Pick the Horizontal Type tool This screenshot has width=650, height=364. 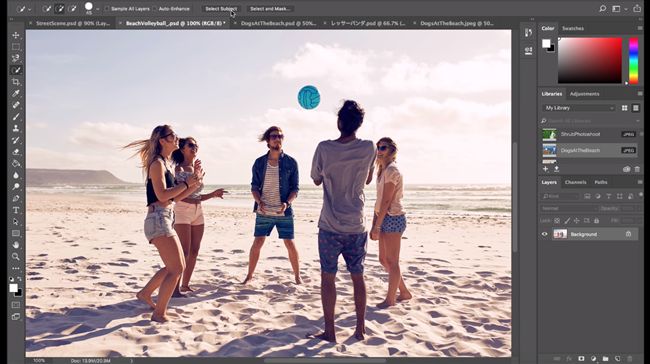pyautogui.click(x=16, y=210)
